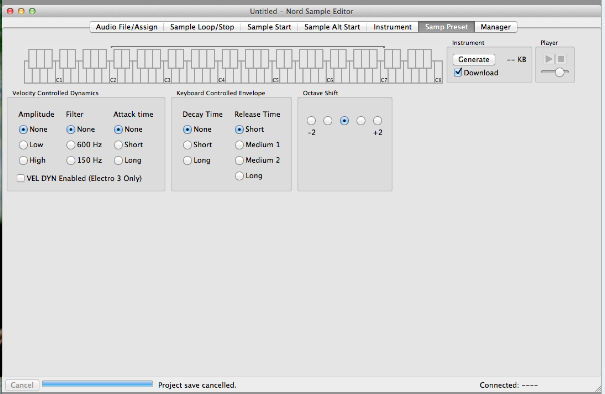The image size is (605, 394).
Task: Set Amplitude to High
Action: (23, 160)
